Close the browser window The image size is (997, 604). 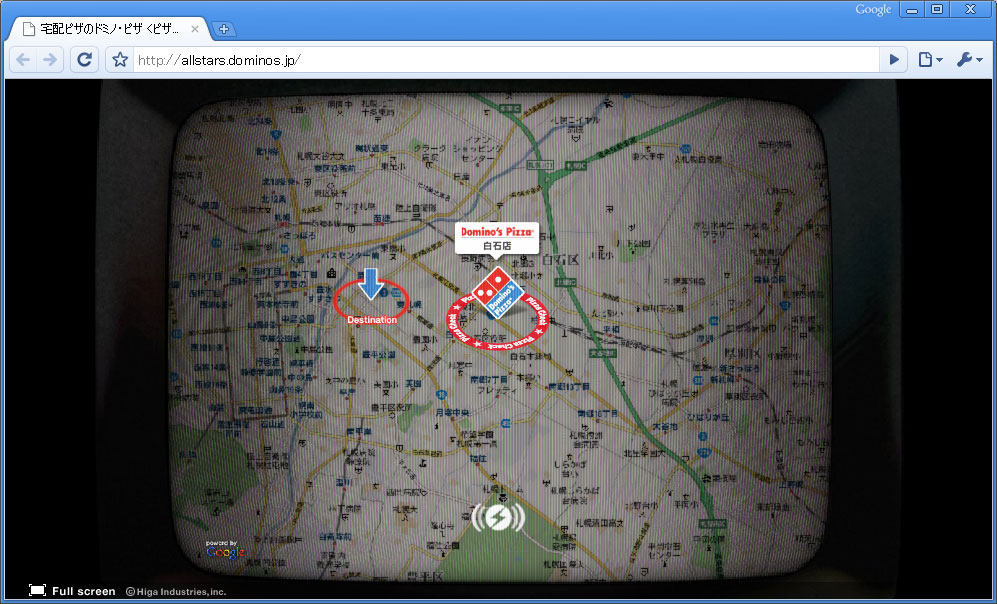970,10
